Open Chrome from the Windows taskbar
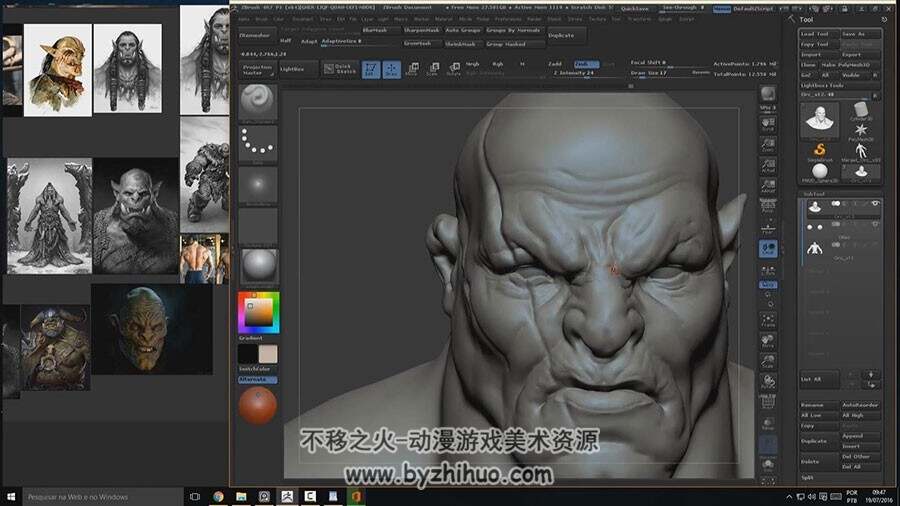The height and width of the screenshot is (506, 900). [218, 497]
